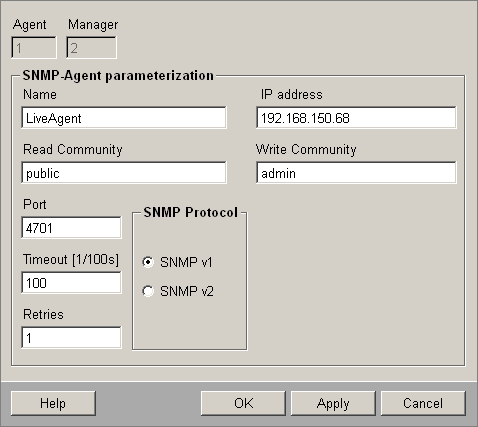Select the Port field showing 4701

(x=71, y=227)
